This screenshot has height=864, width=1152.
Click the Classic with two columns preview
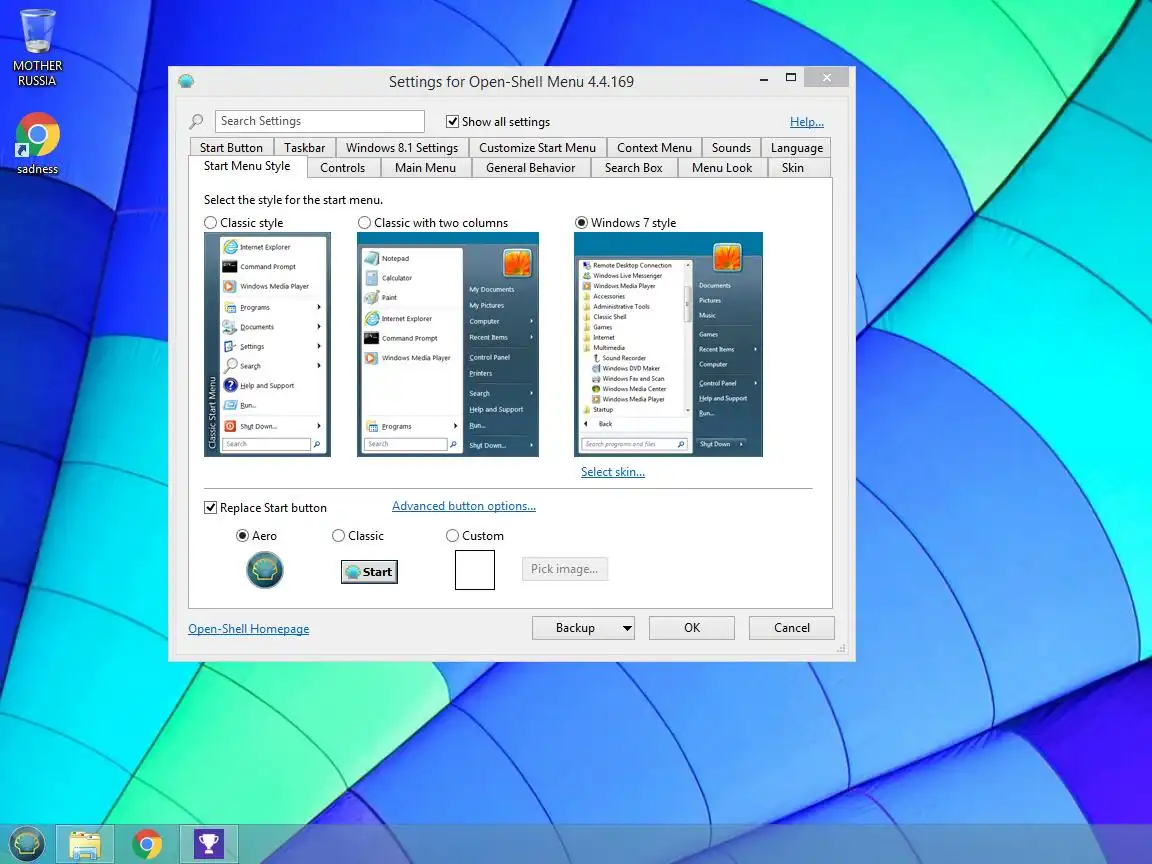point(448,345)
